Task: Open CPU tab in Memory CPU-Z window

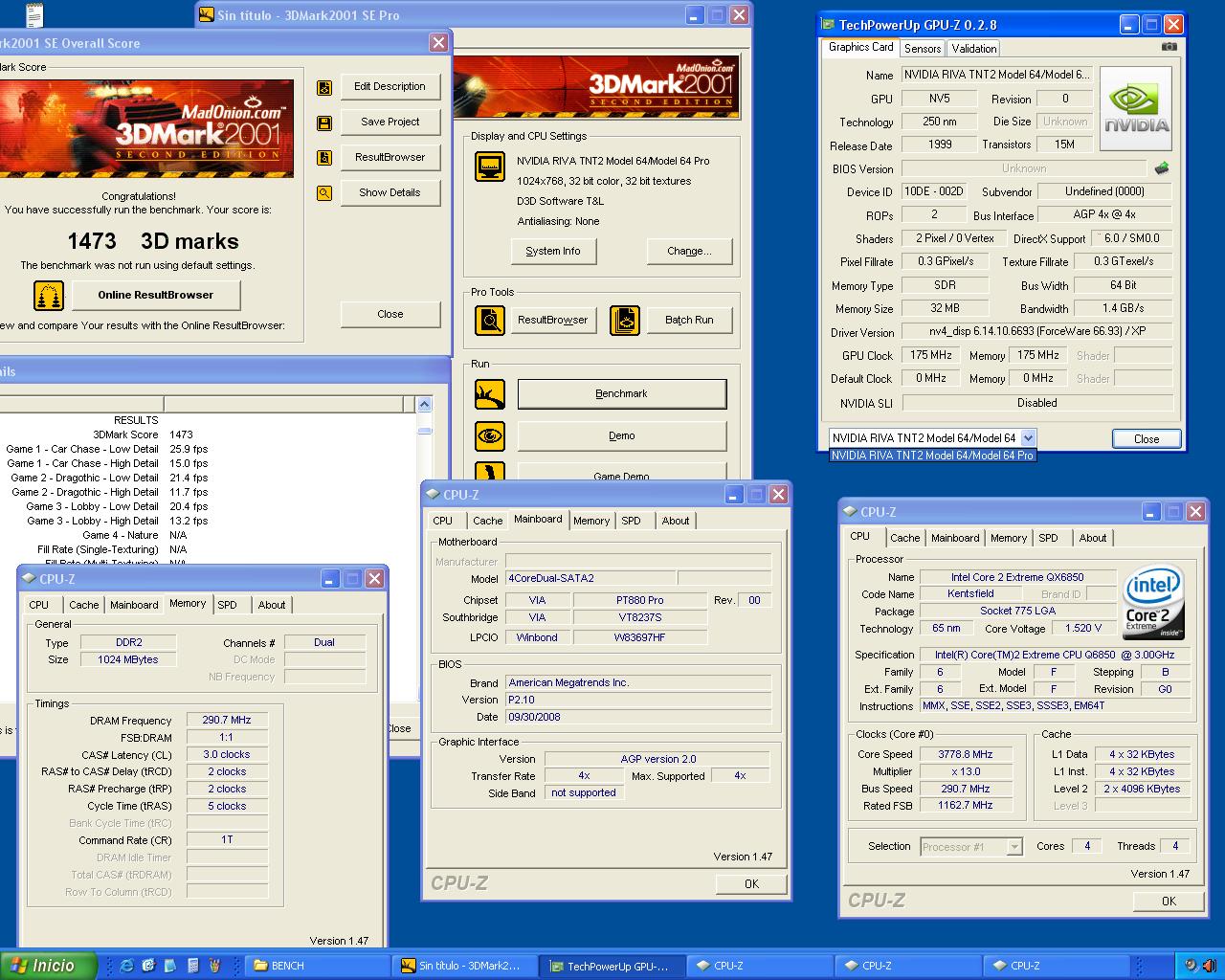Action: pyautogui.click(x=39, y=605)
